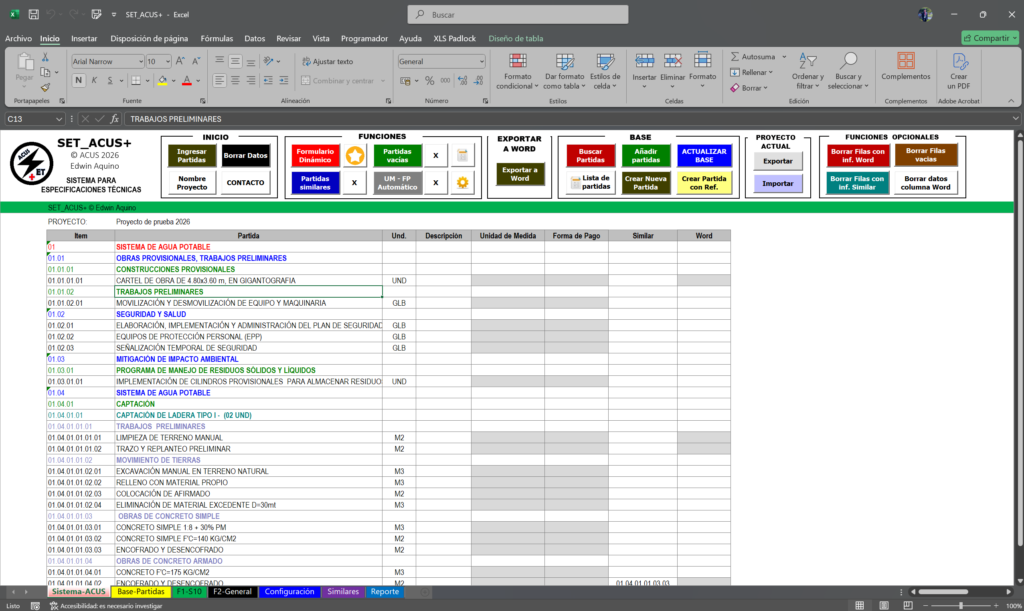This screenshot has width=1024, height=611.
Task: Expand the General number format dropdown
Action: (x=480, y=61)
